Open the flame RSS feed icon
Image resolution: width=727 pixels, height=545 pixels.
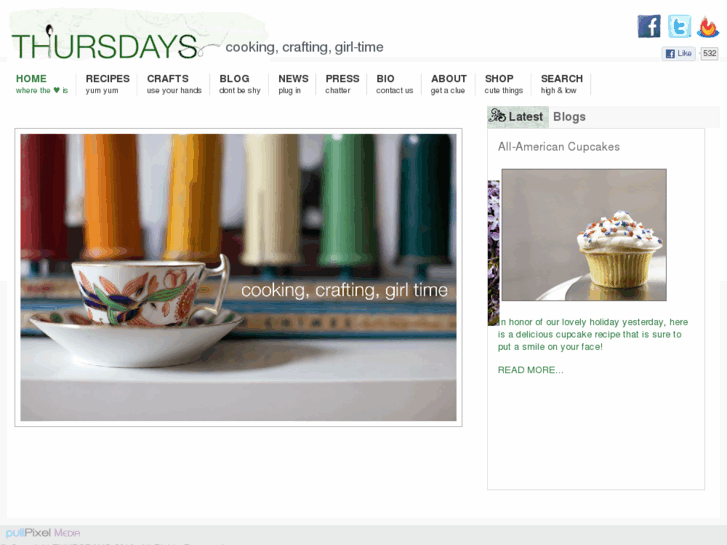[x=708, y=27]
